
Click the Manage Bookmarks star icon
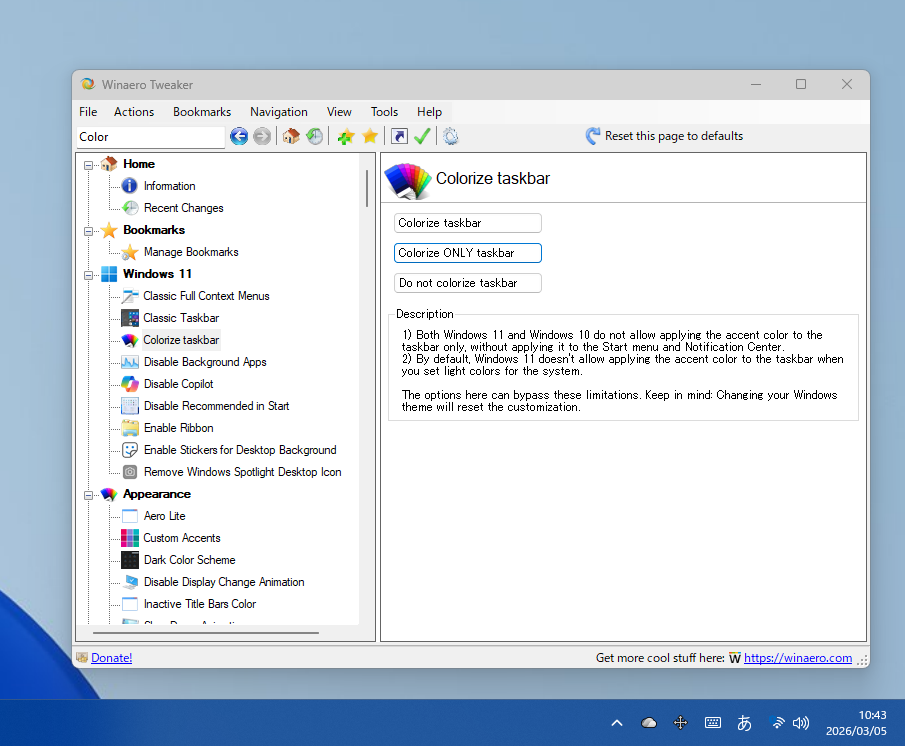tap(130, 252)
